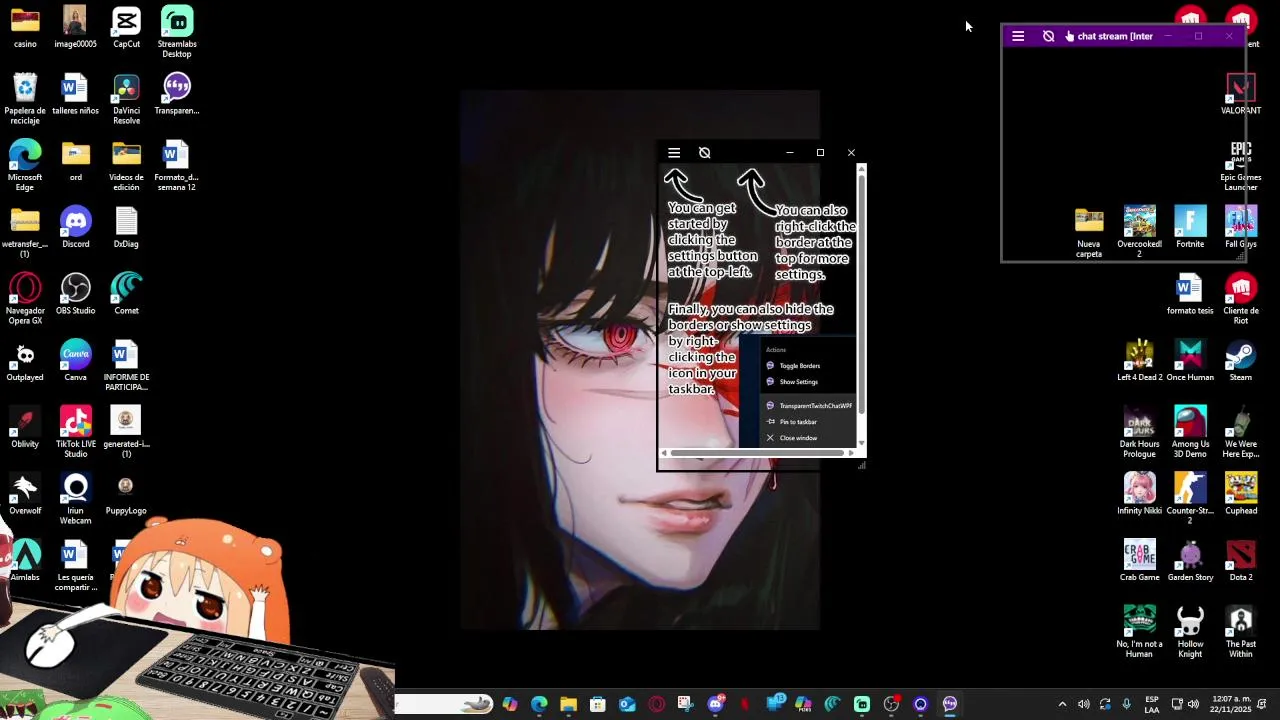Select Garden Story desktop icon
This screenshot has width=1280, height=720.
pos(1190,562)
